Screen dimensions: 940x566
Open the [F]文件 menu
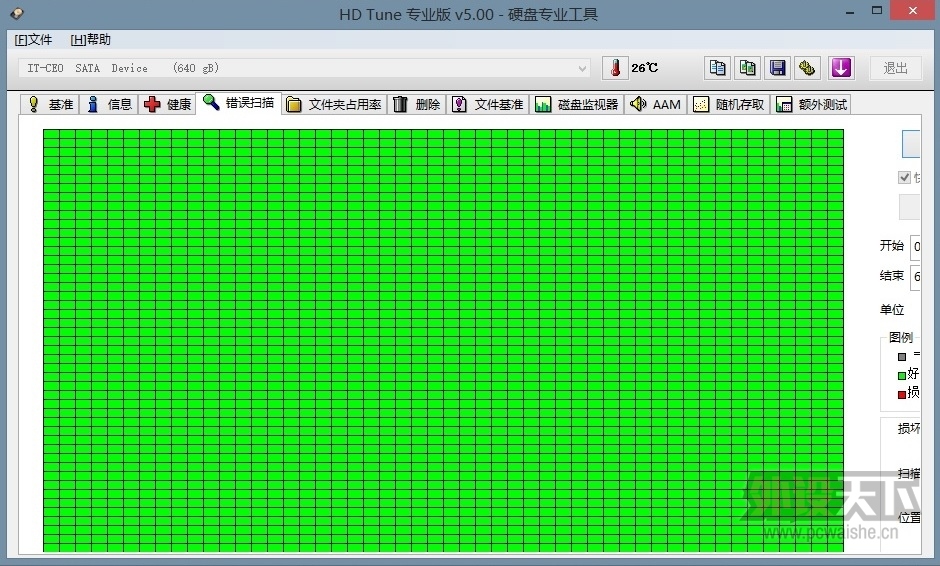34,40
